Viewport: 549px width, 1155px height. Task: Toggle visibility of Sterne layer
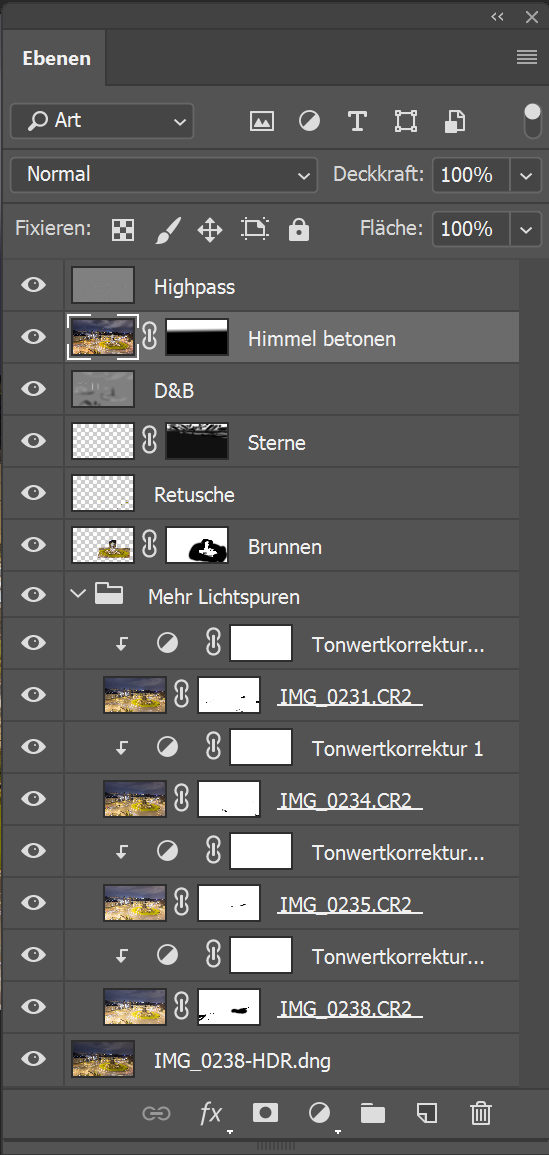[33, 440]
